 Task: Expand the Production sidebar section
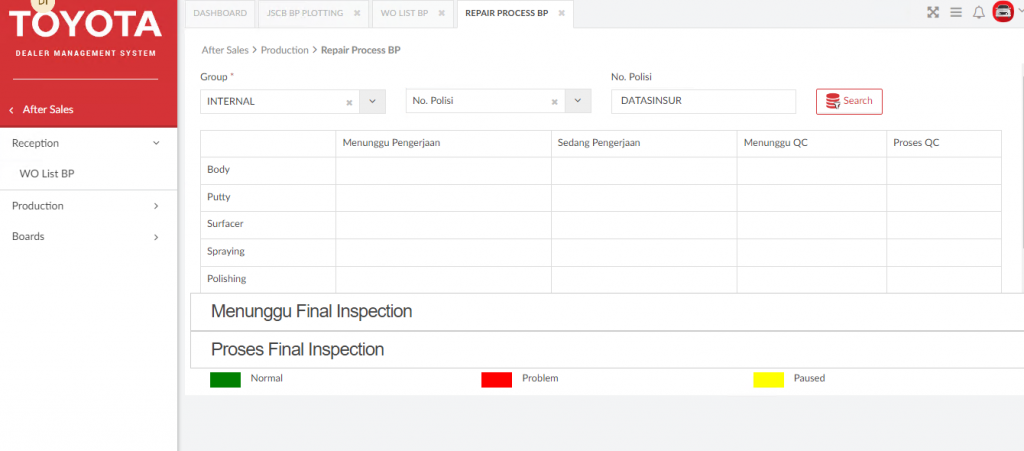click(156, 206)
